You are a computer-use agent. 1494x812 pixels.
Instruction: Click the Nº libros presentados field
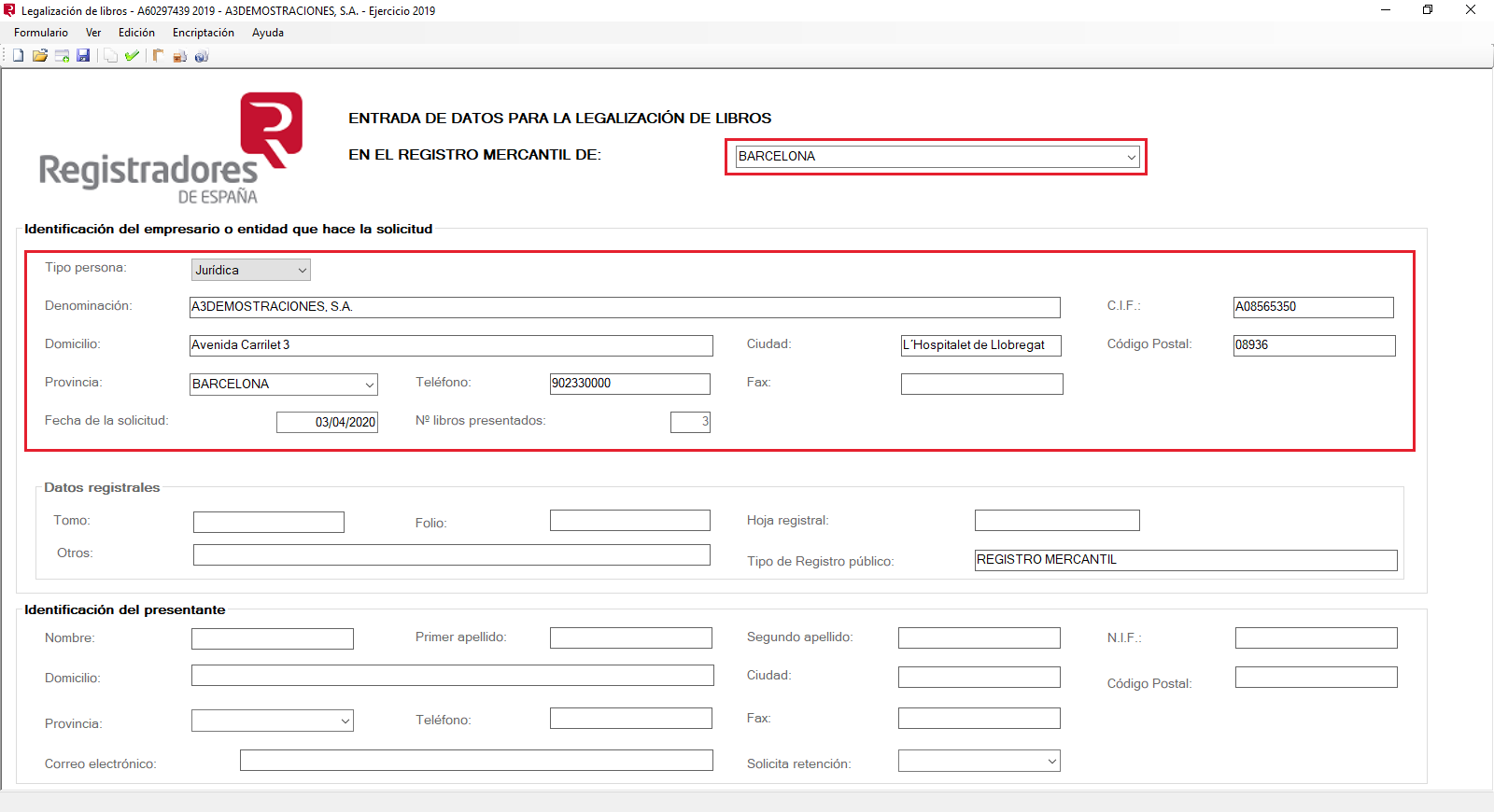(x=690, y=422)
